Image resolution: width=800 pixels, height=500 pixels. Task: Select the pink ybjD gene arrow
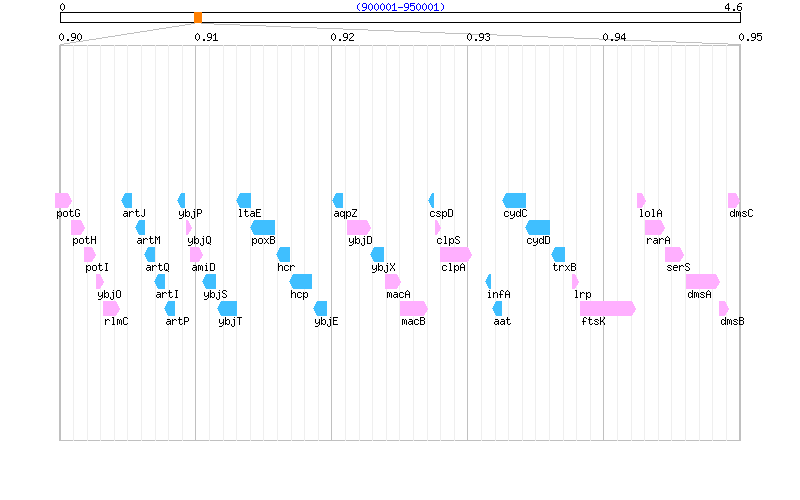[358, 227]
